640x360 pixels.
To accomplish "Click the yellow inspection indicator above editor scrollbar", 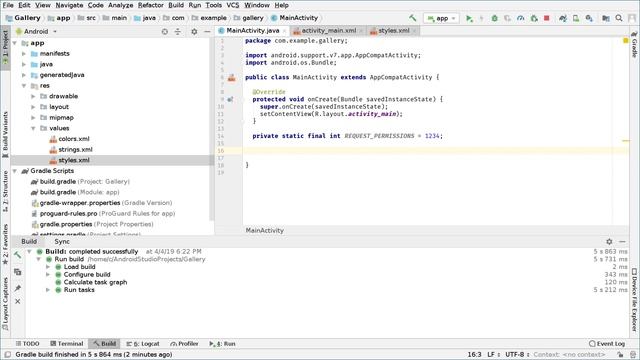I will 625,40.
